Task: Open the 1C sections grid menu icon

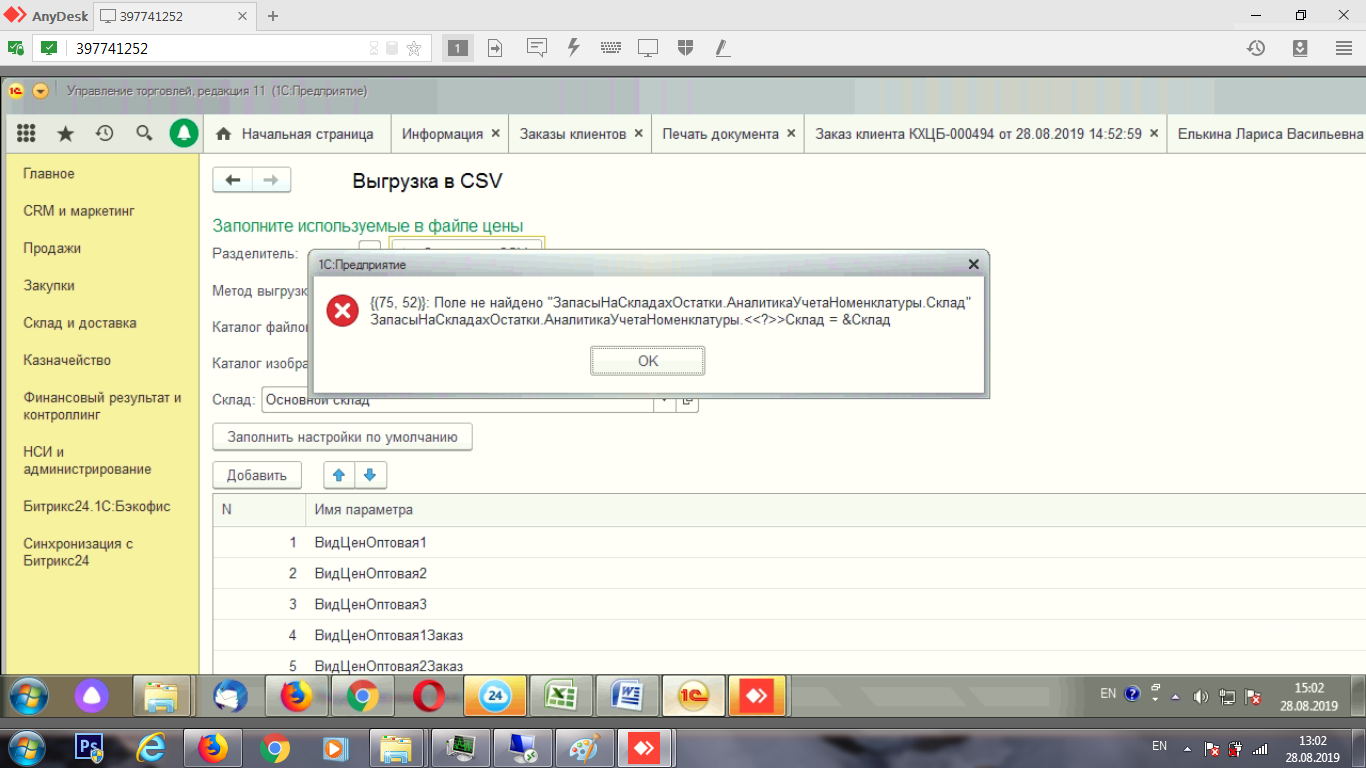Action: tap(27, 134)
